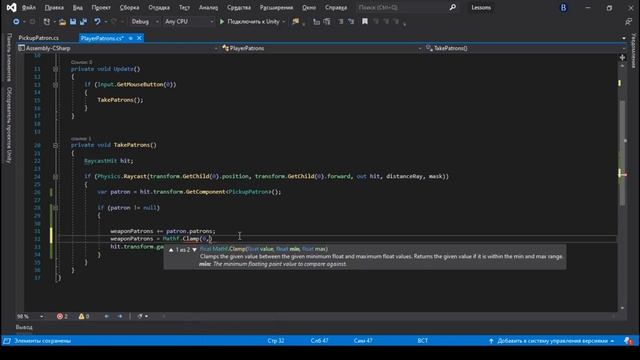Show previous Clamp overload with up arrow
Viewport: 640px width, 360px height.
[x=171, y=249]
